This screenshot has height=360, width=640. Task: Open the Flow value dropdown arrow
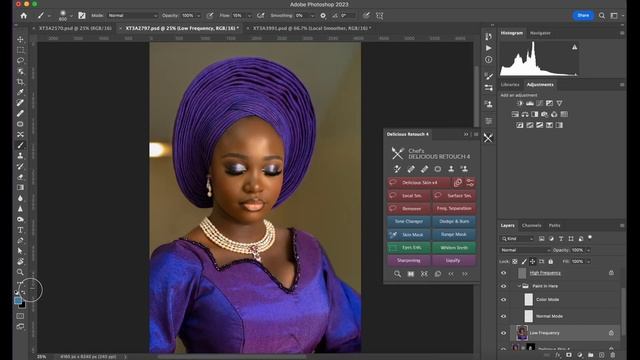pyautogui.click(x=249, y=16)
